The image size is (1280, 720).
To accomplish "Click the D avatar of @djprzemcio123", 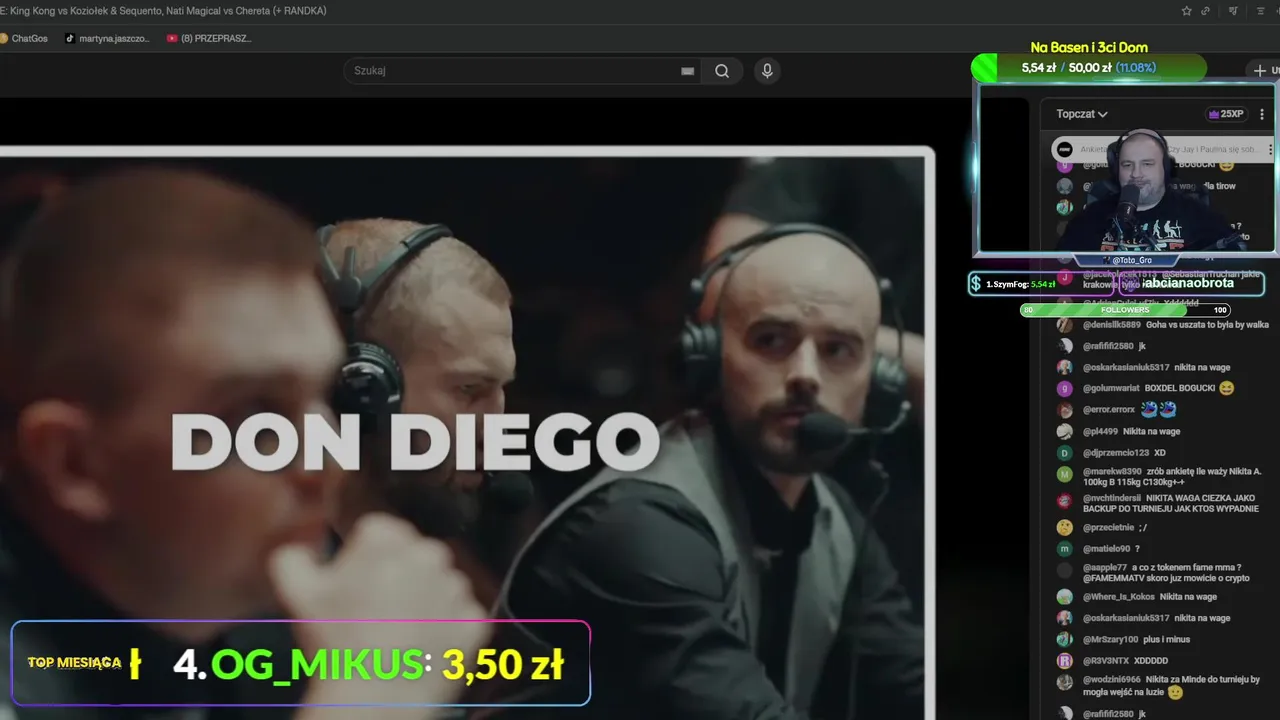I will point(1065,453).
